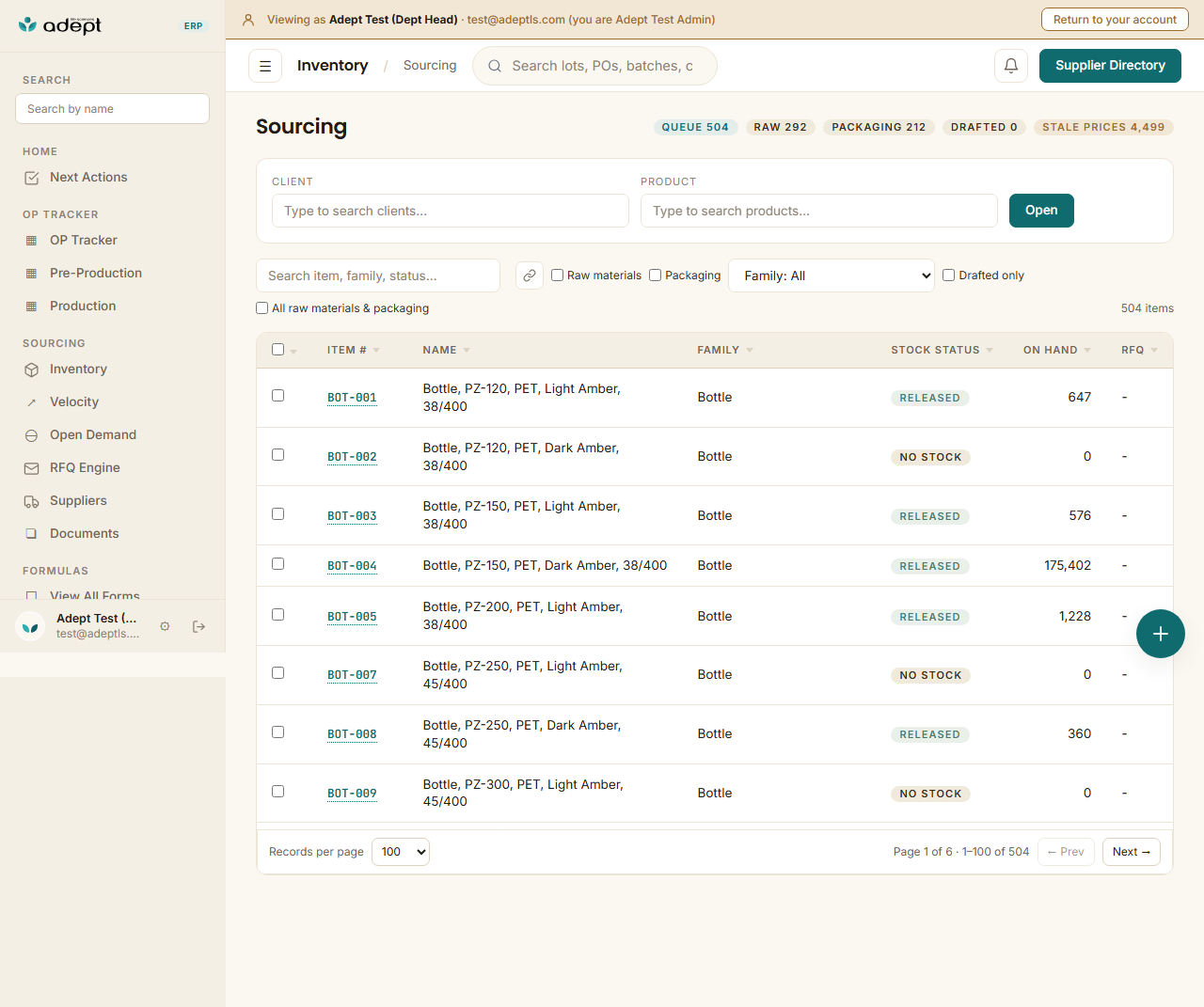The width and height of the screenshot is (1204, 1007).
Task: Check the Drafted only checkbox
Action: pos(949,275)
